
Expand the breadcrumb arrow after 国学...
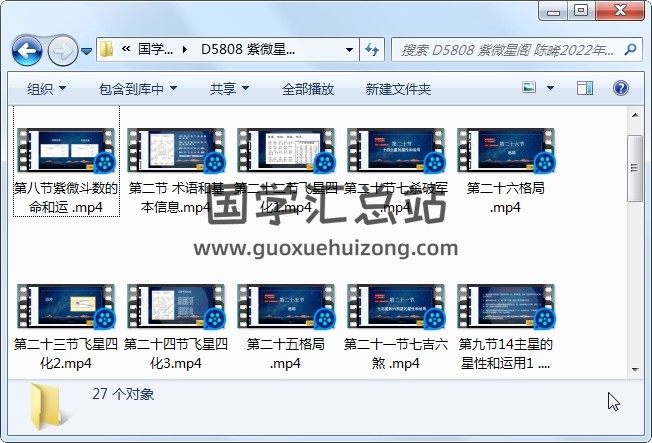pos(185,50)
